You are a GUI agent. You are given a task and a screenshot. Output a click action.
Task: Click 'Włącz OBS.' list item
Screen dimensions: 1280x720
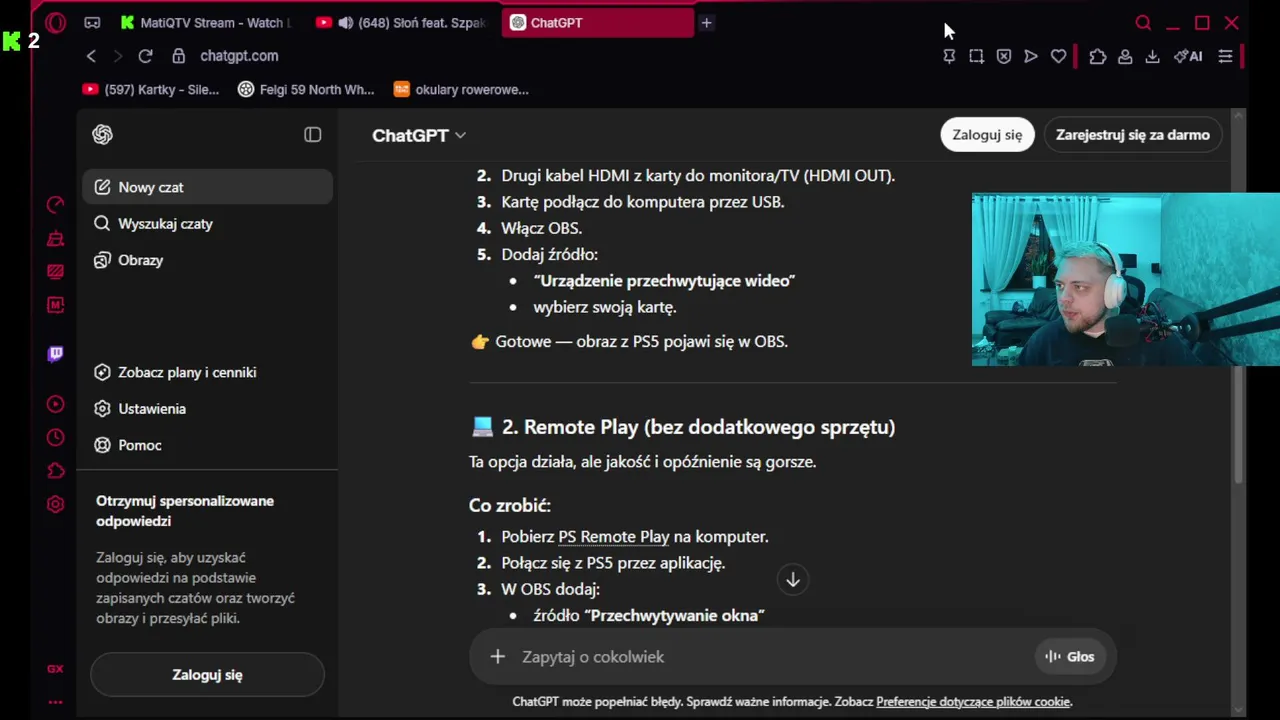click(541, 228)
